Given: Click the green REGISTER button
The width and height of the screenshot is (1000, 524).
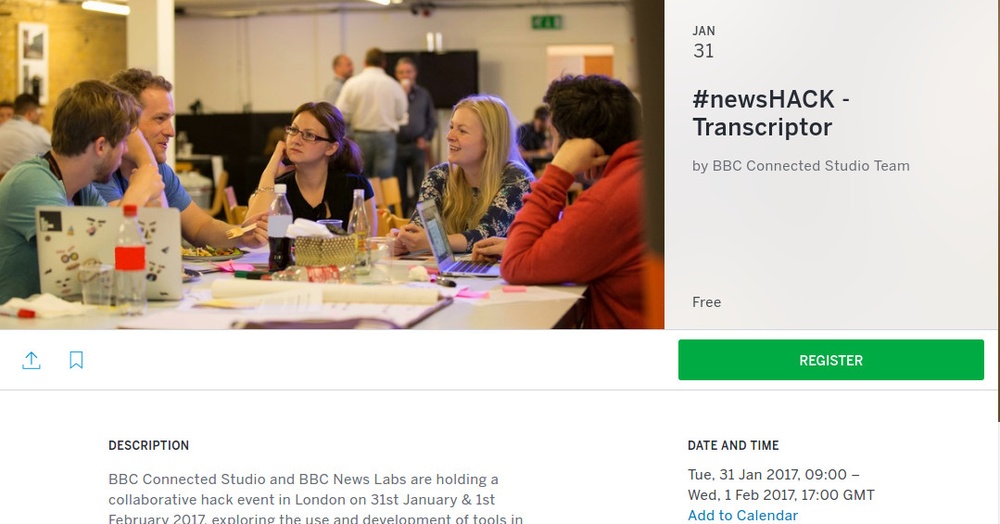Looking at the screenshot, I should [x=831, y=360].
